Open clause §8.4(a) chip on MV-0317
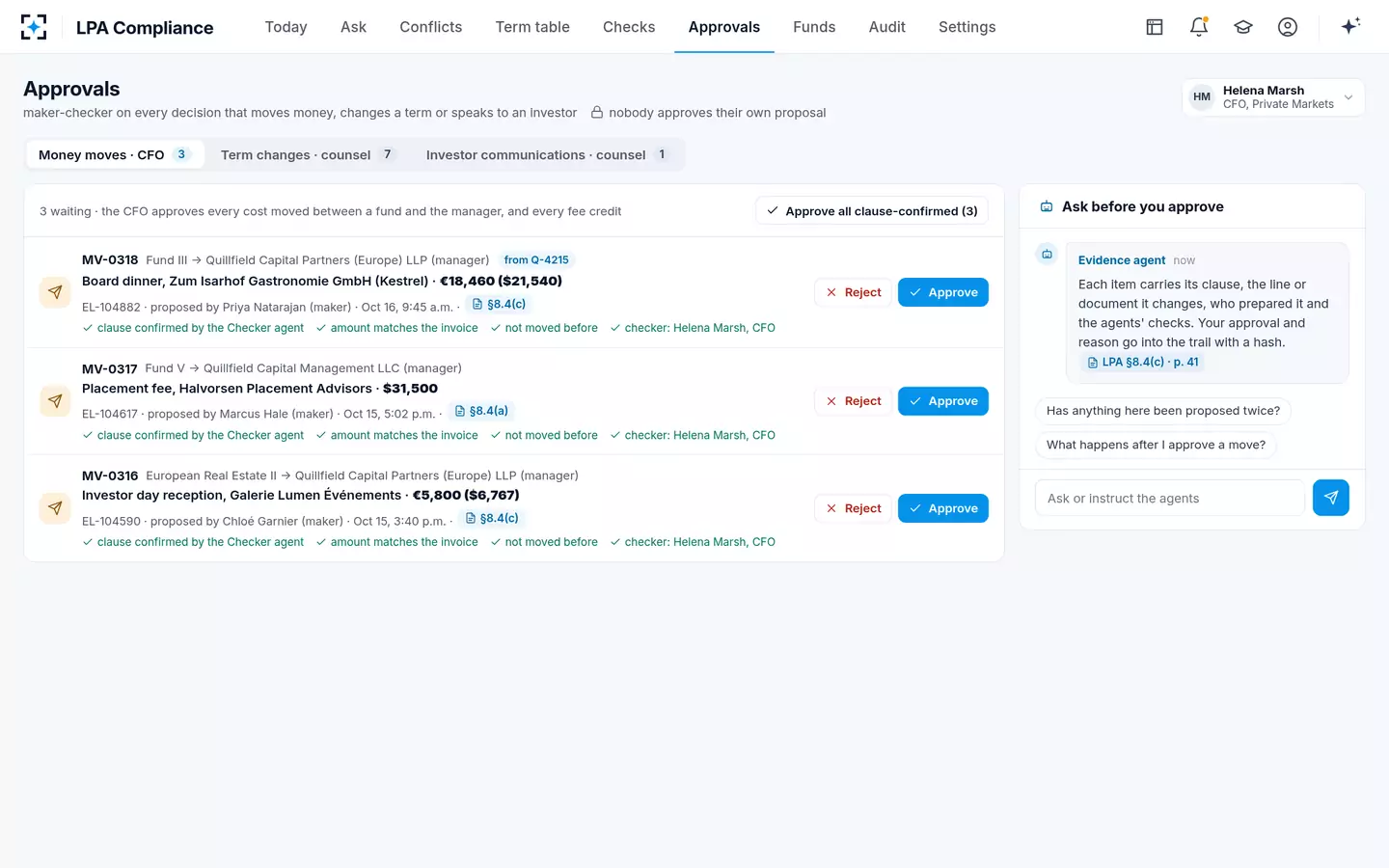The width and height of the screenshot is (1389, 868). 481,412
